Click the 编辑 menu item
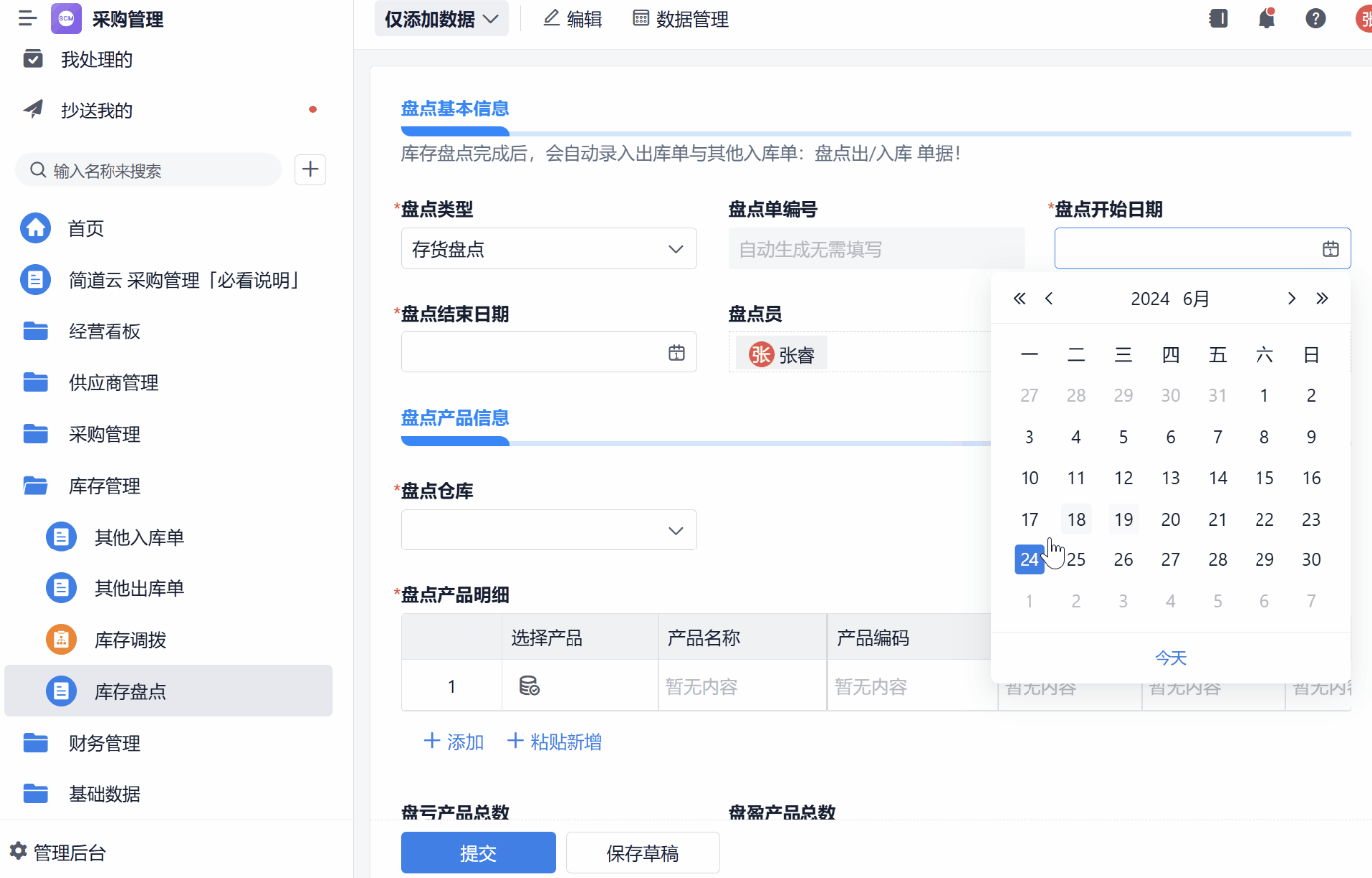 (572, 18)
